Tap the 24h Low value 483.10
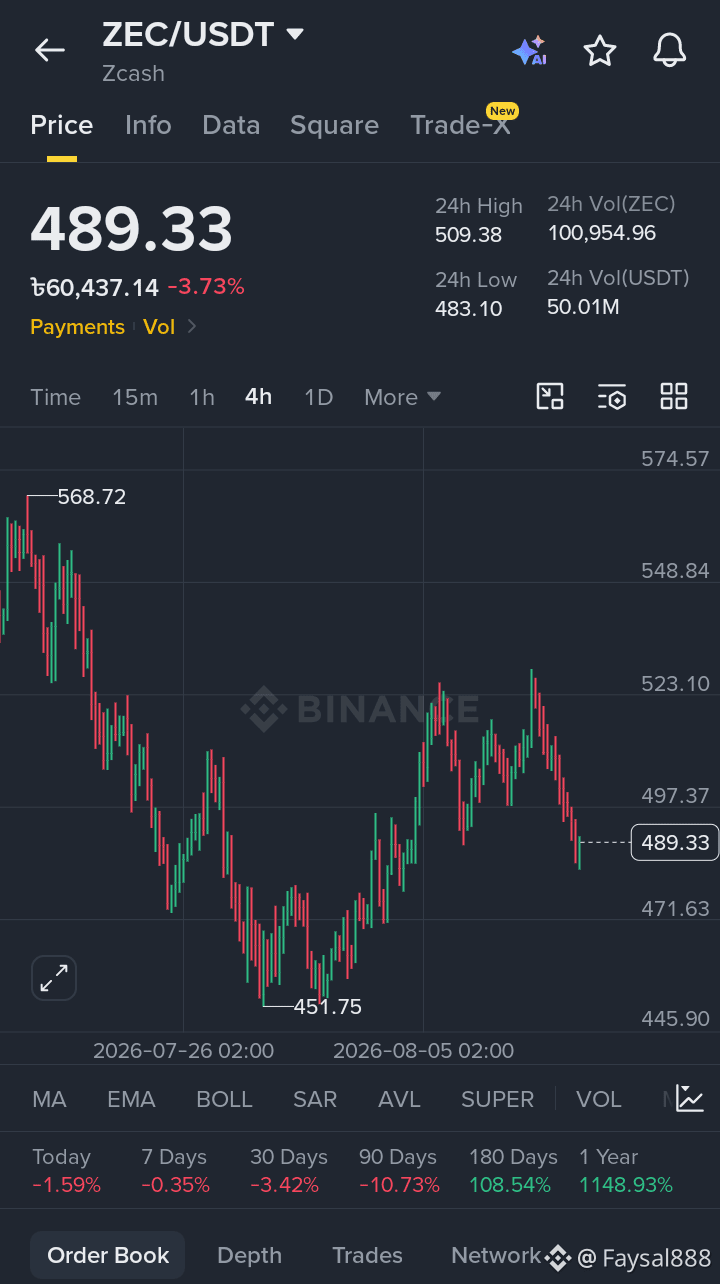The height and width of the screenshot is (1284, 720). (x=468, y=309)
